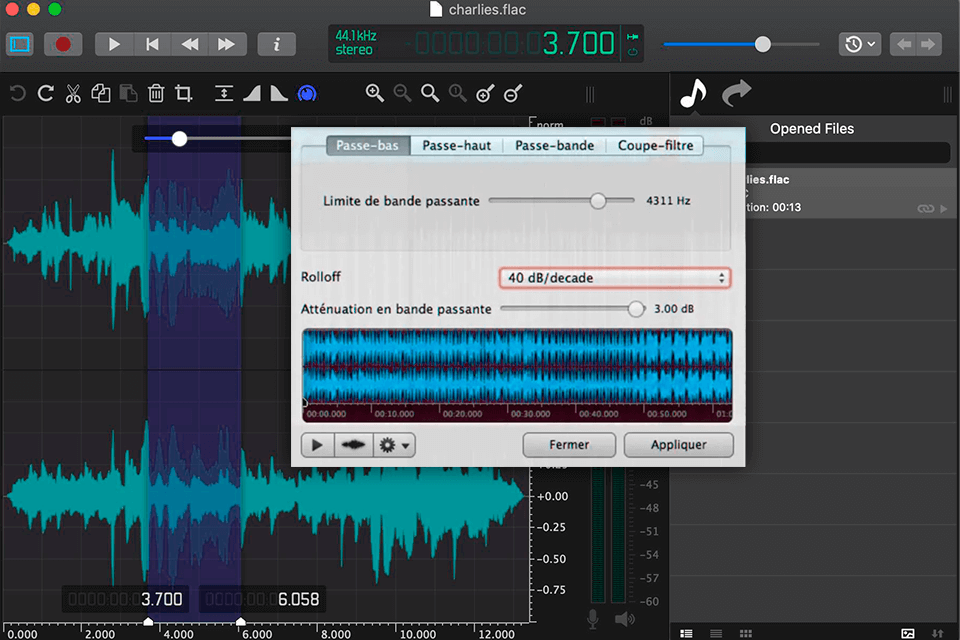Click the Appliquer button
Viewport: 960px width, 640px height.
pos(679,445)
